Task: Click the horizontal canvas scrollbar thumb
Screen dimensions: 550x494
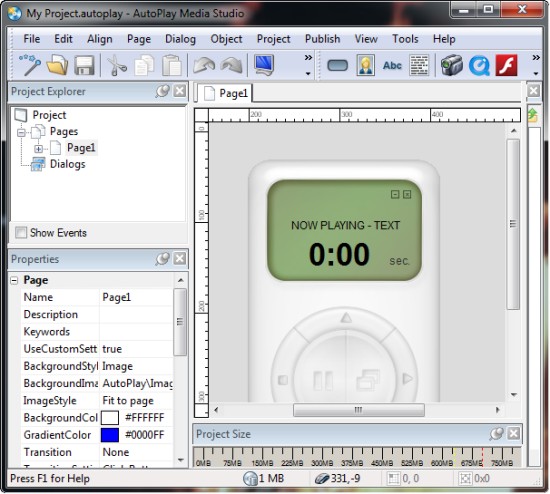Action: [358, 410]
